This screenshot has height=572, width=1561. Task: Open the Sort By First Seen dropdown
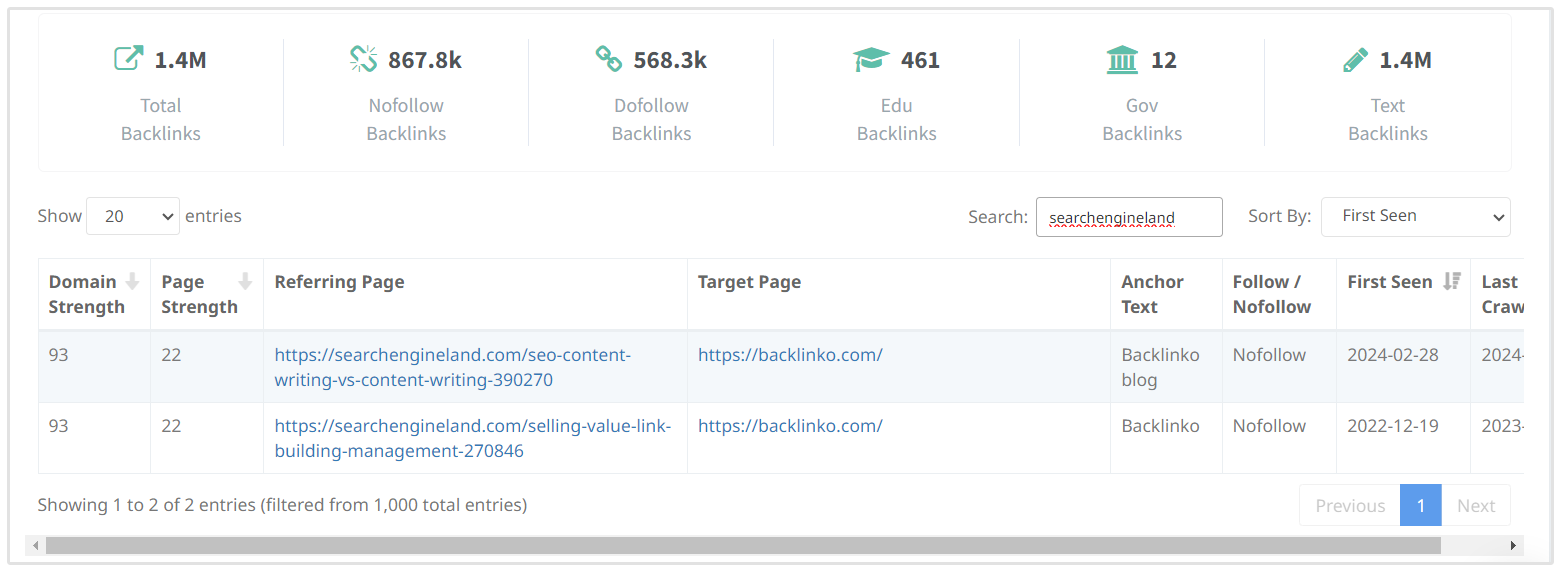(x=1415, y=216)
